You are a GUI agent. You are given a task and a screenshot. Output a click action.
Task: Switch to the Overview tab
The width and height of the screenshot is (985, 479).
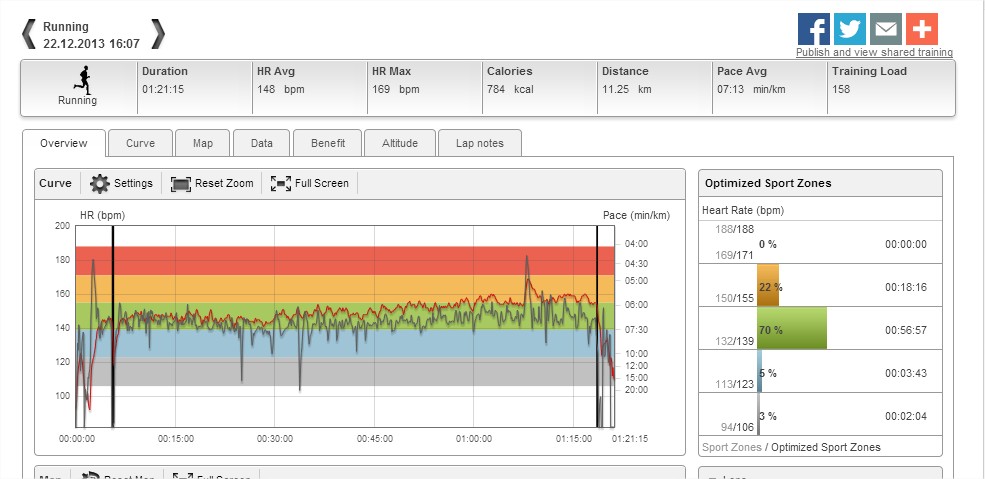point(63,143)
